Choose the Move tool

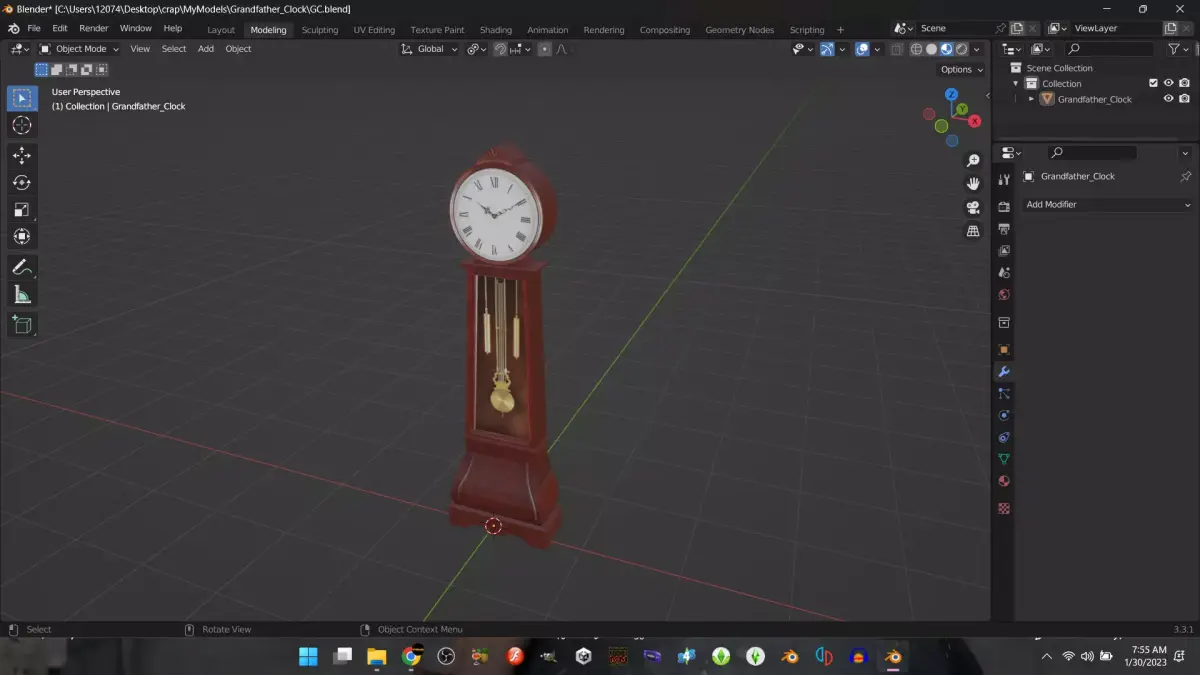pyautogui.click(x=22, y=156)
